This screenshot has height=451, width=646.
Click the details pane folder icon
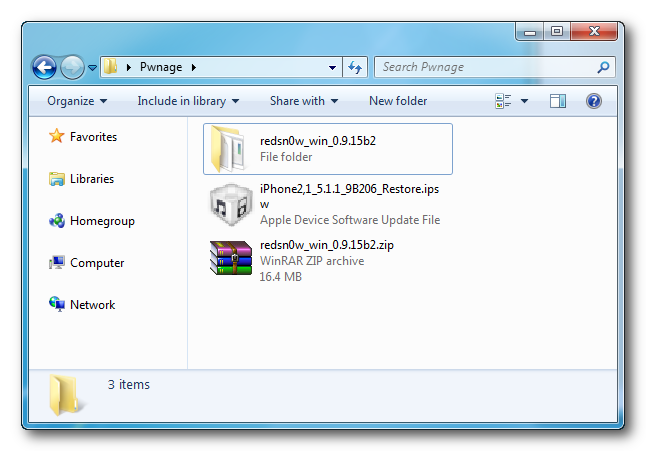66,395
